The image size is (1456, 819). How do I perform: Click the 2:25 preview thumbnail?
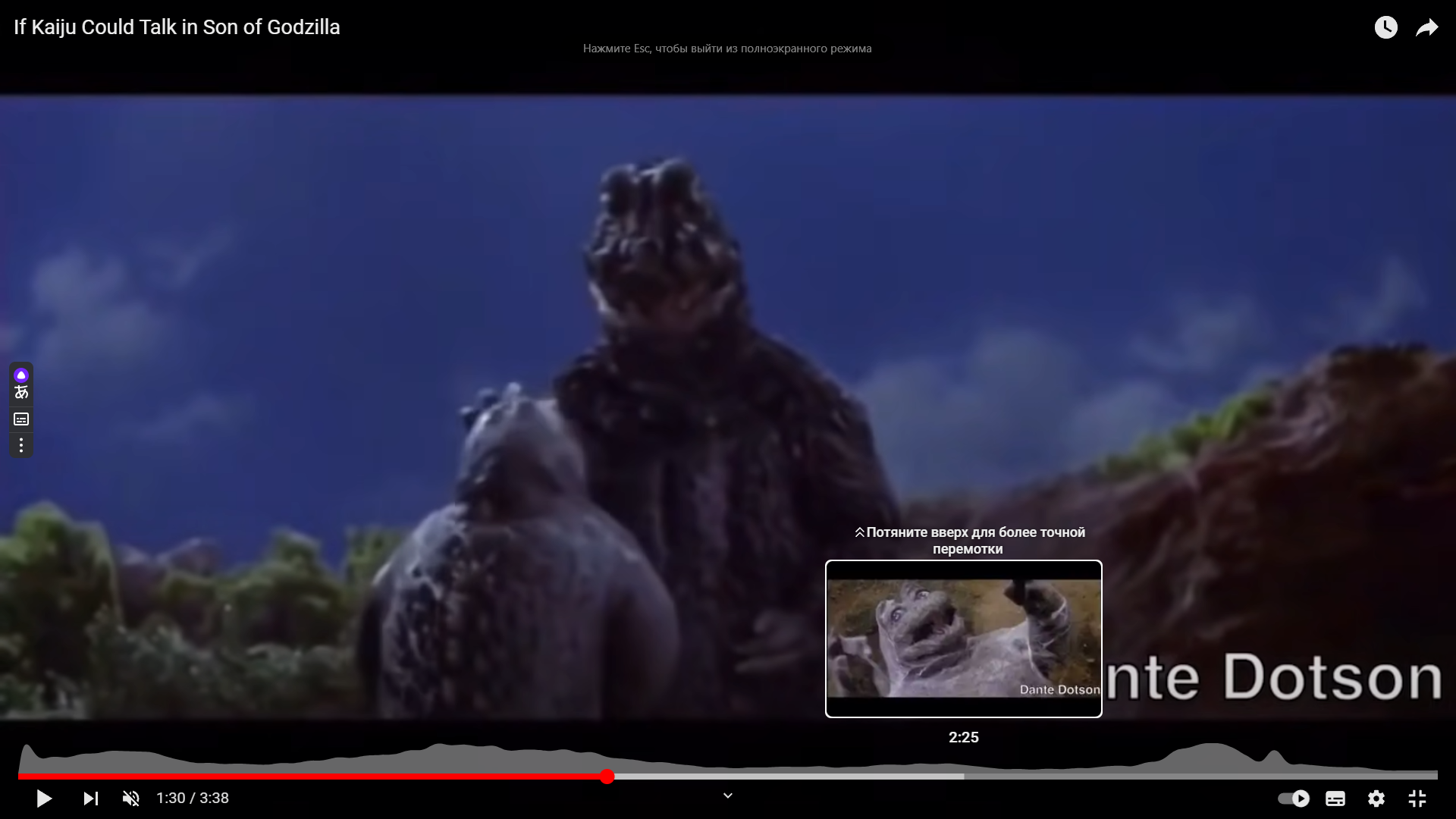[x=963, y=639]
